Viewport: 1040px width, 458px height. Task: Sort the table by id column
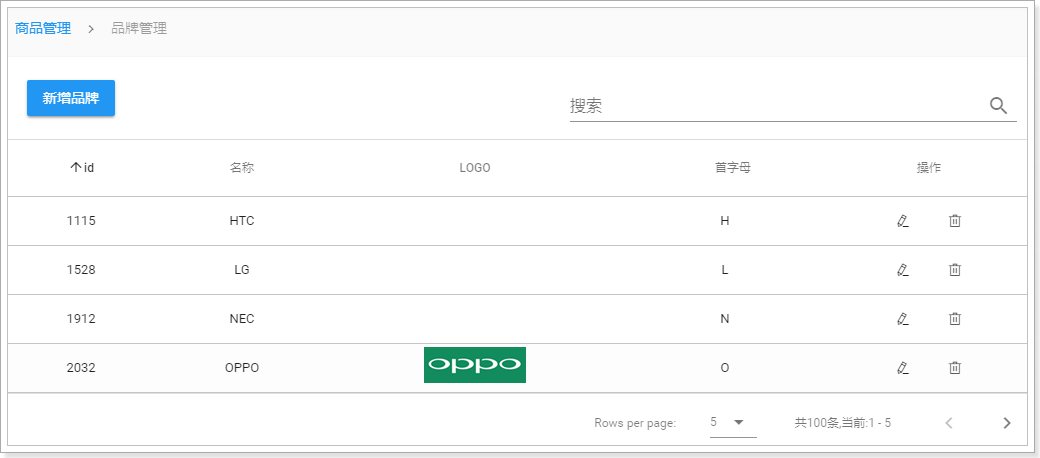pos(82,168)
